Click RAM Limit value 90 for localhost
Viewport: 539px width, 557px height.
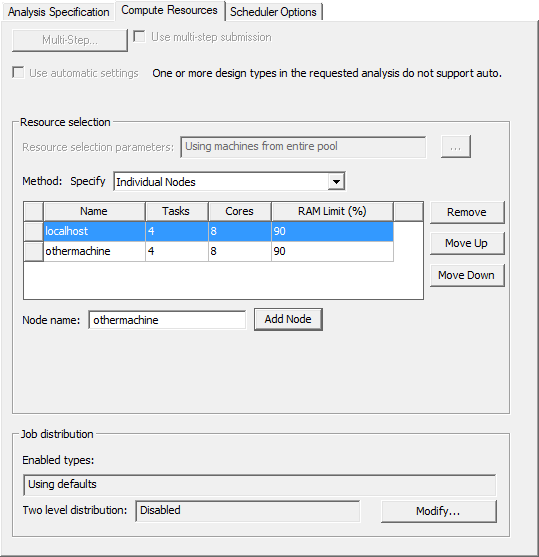332,231
